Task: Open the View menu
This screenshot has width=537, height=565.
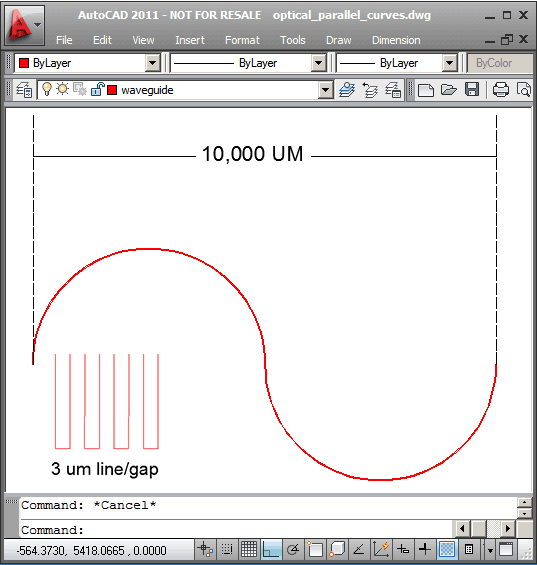Action: 143,40
